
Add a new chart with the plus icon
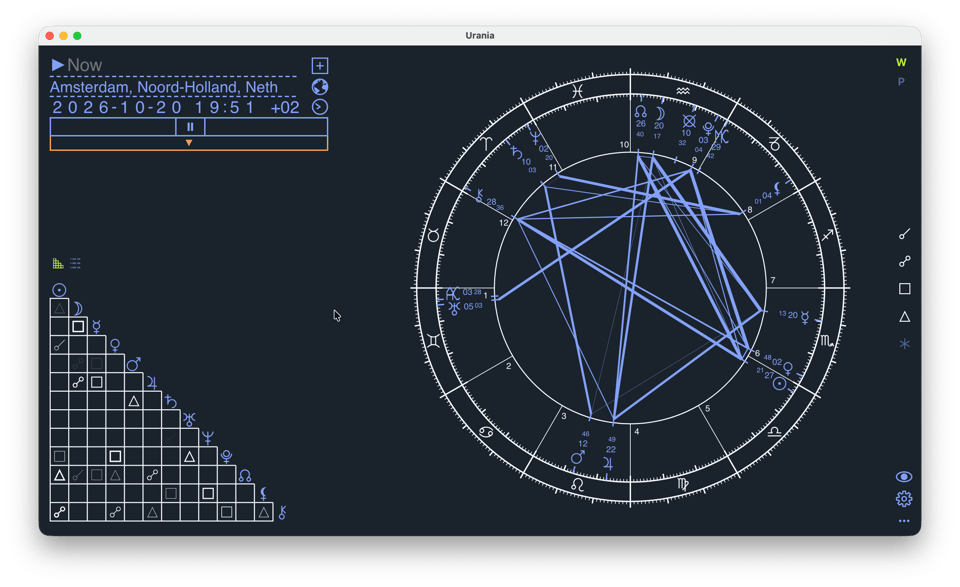point(320,65)
